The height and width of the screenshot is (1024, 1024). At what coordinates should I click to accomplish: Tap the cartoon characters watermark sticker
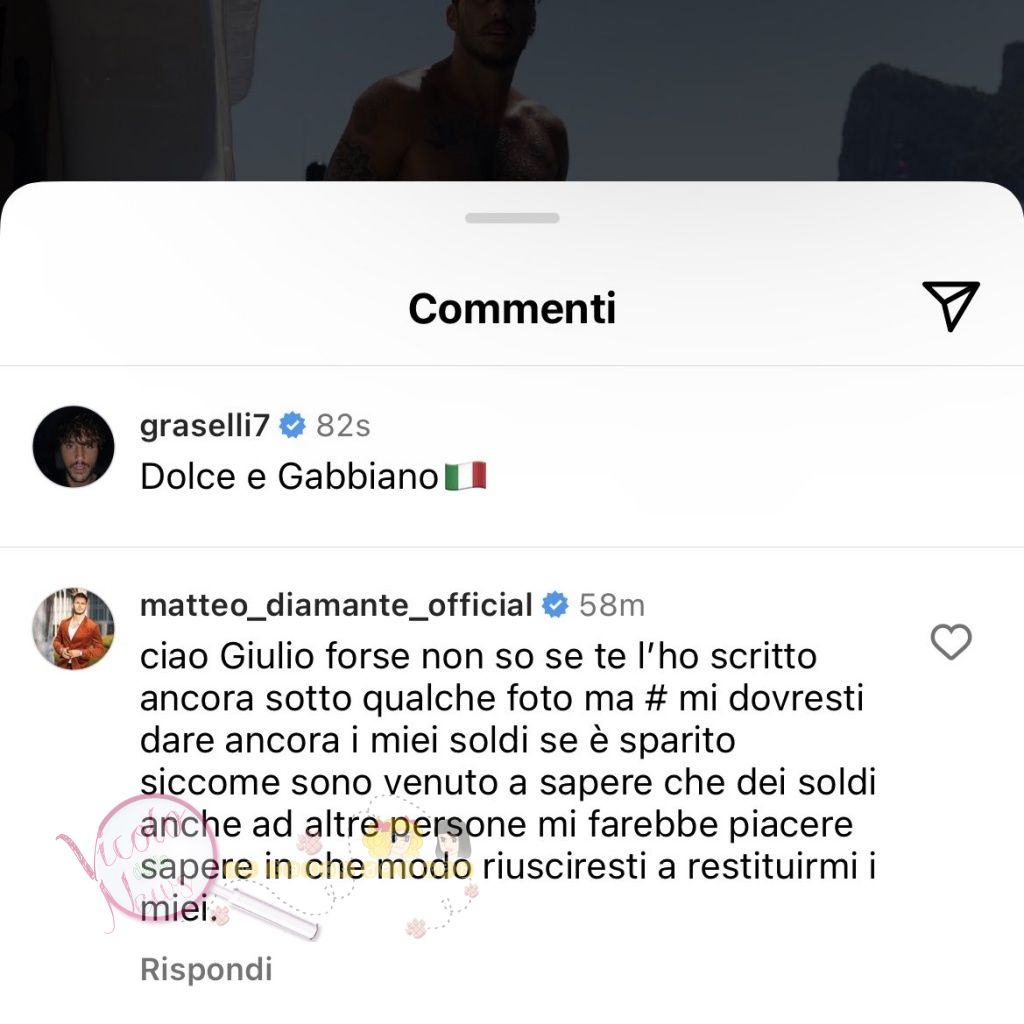pyautogui.click(x=418, y=842)
